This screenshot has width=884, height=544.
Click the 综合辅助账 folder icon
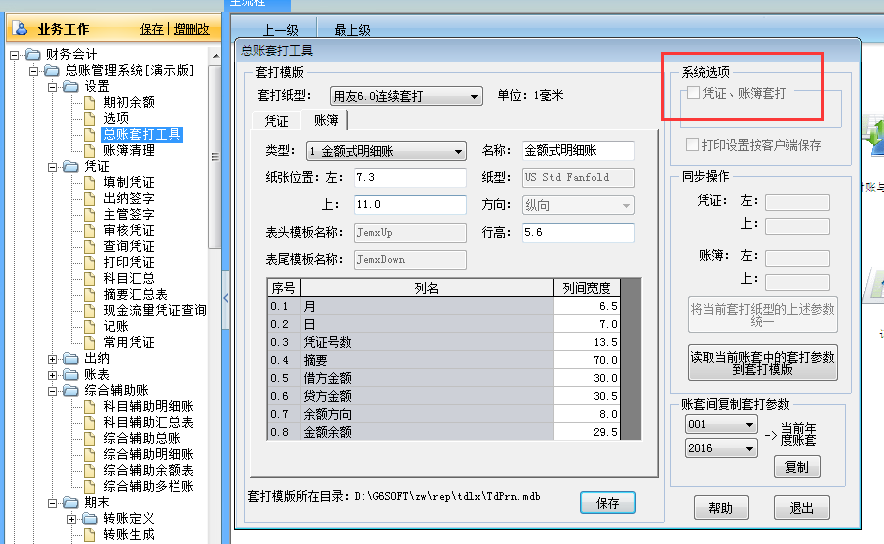[71, 390]
